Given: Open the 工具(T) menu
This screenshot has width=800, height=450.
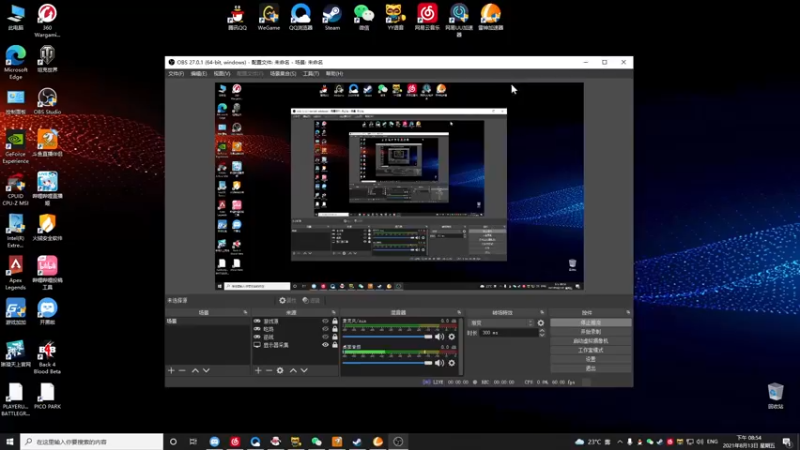Looking at the screenshot, I should click(311, 74).
